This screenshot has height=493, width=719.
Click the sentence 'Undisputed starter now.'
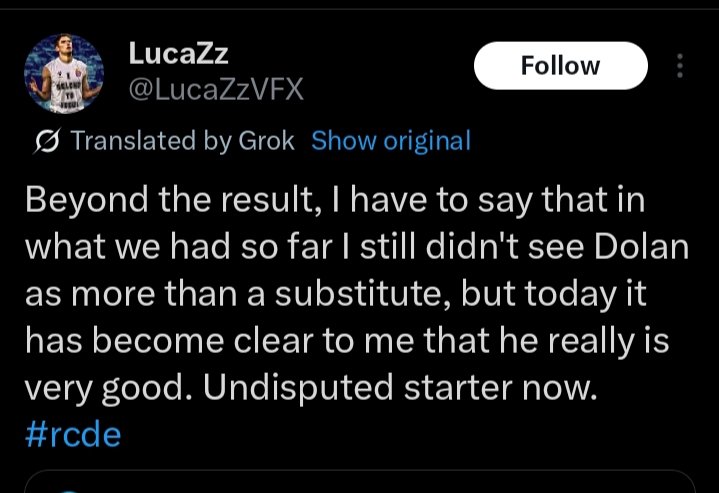click(401, 388)
